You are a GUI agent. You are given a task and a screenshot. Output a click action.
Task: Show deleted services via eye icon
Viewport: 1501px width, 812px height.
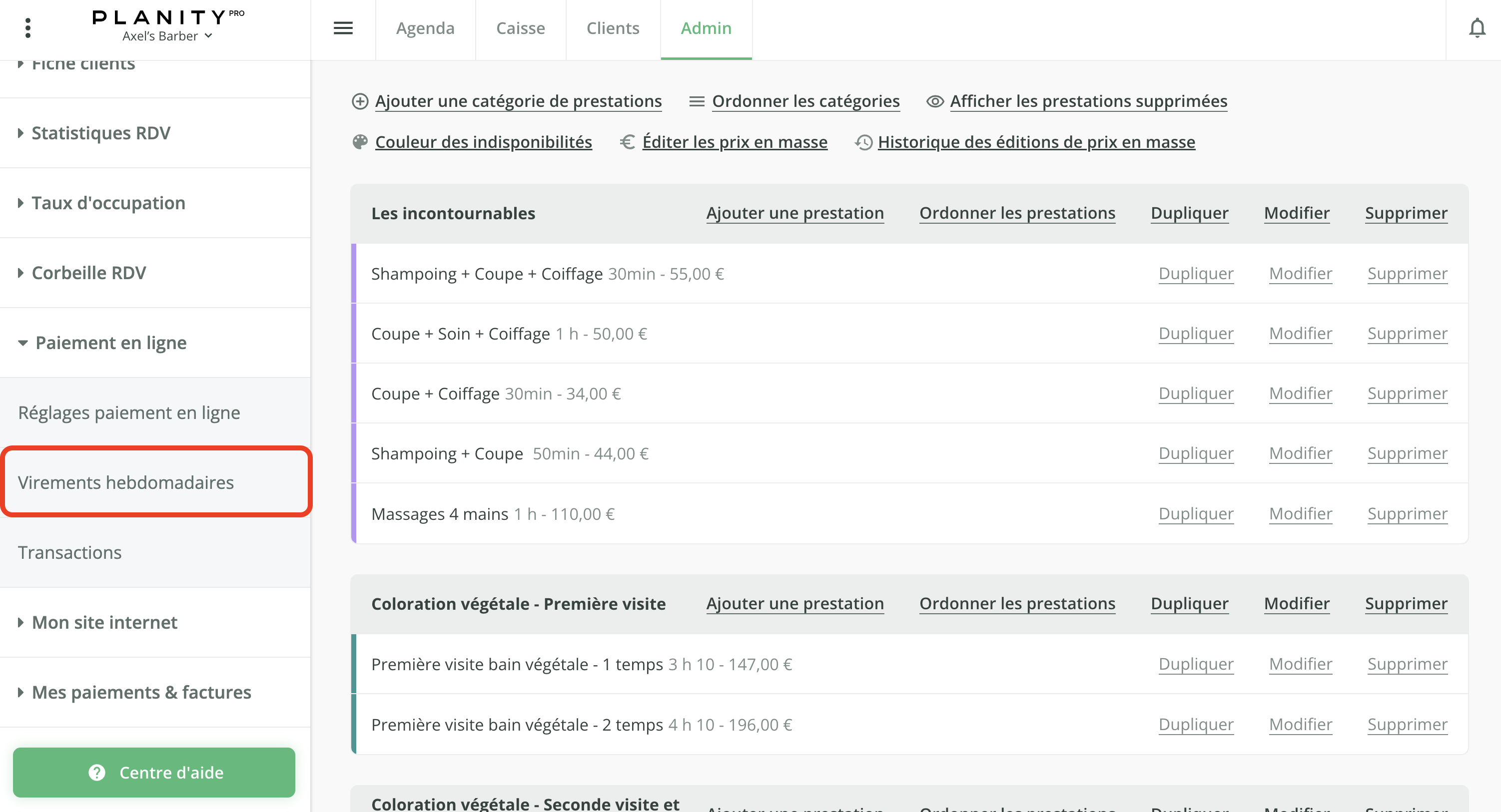pos(935,101)
